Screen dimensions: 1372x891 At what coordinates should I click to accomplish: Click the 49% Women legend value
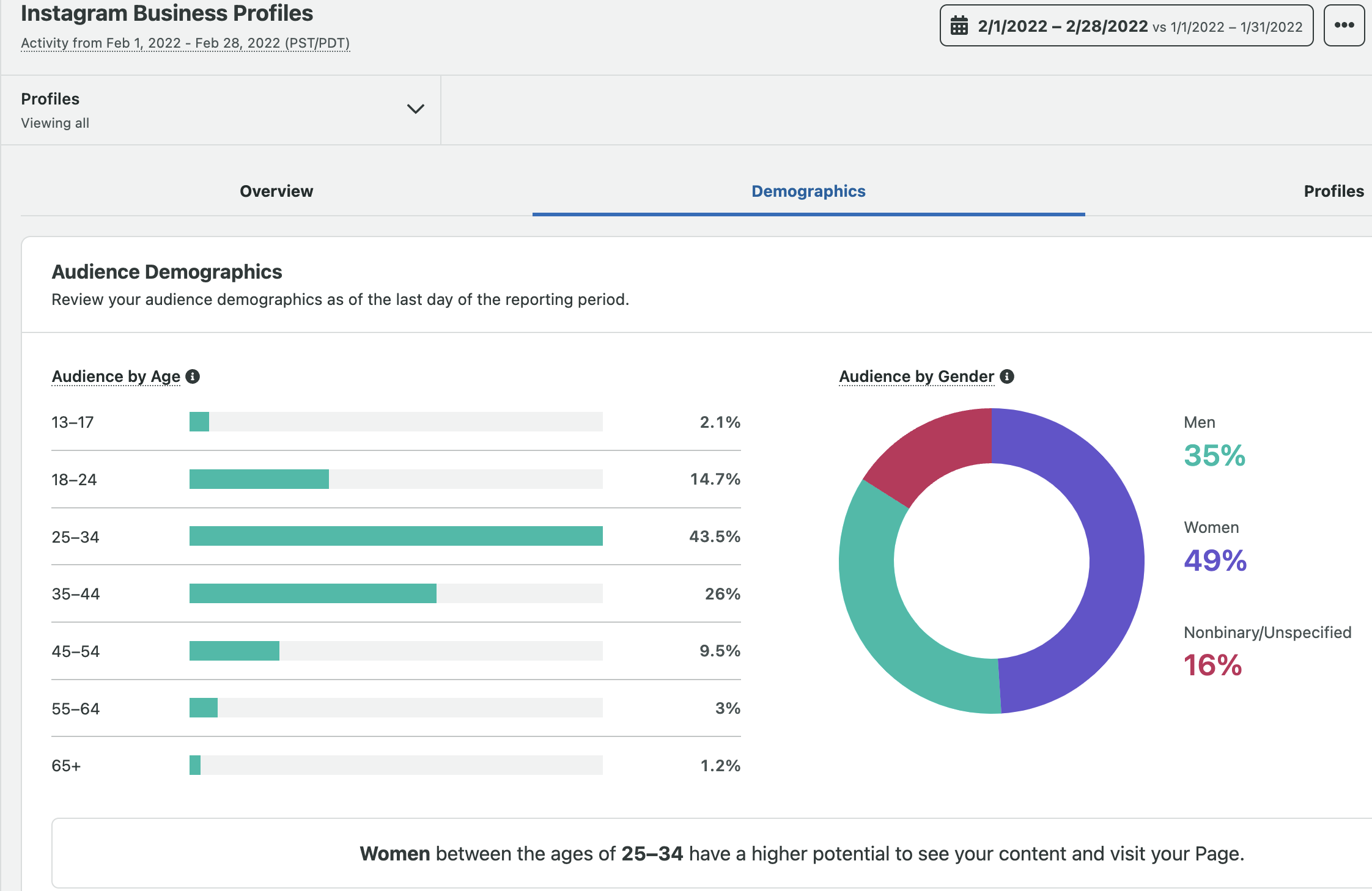[1215, 560]
